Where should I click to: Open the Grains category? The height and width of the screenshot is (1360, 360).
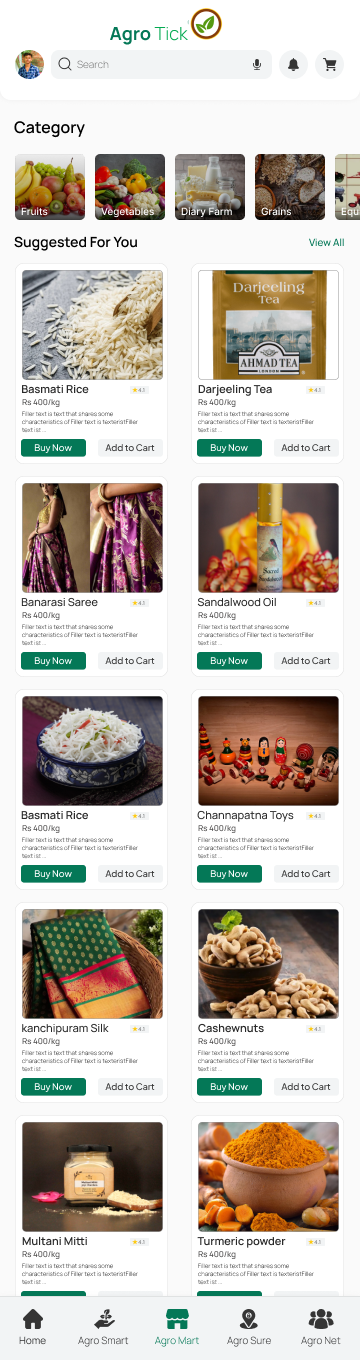290,187
